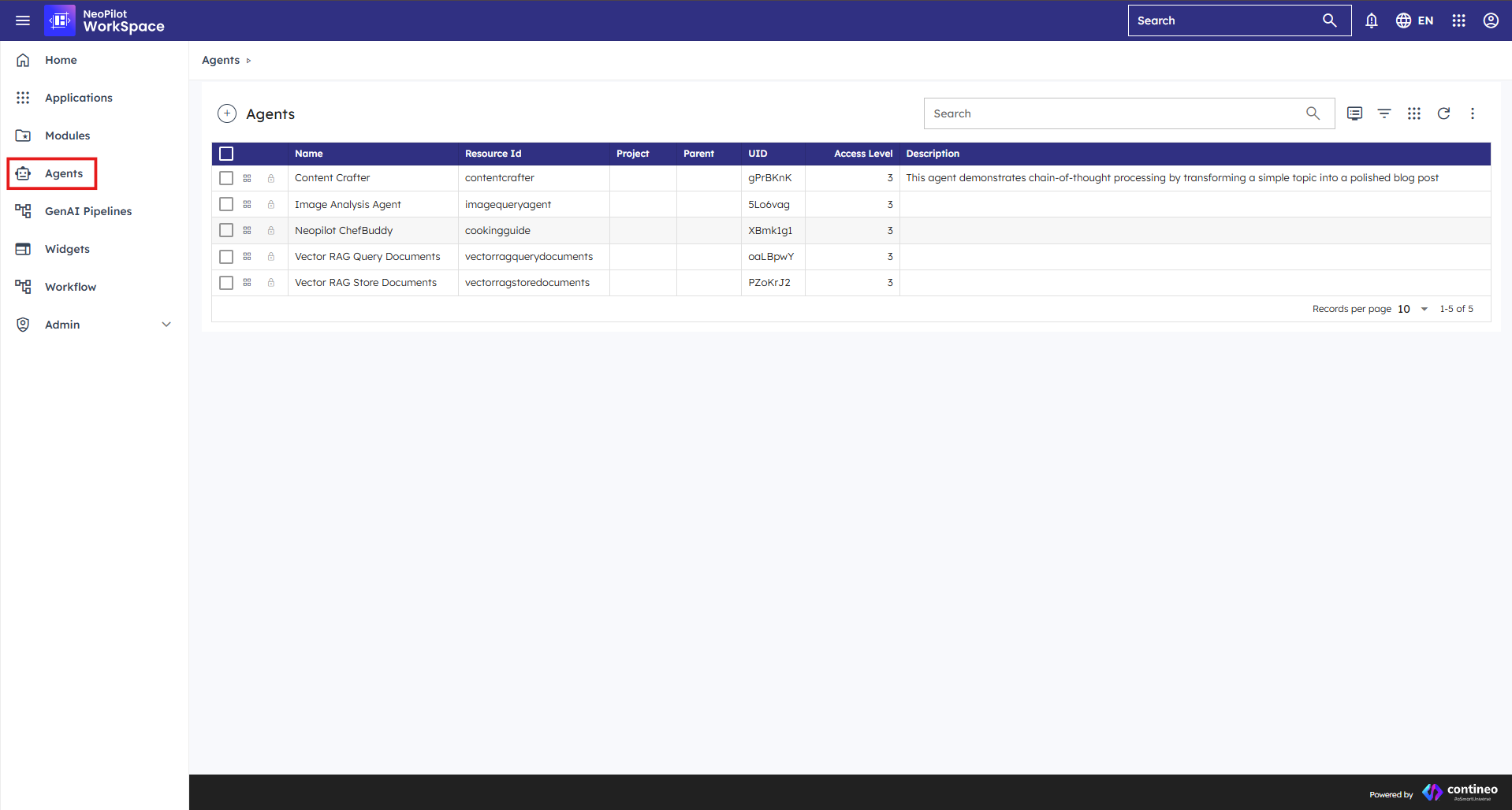Select the Agents icon in the sidebar
1512x810 pixels.
pyautogui.click(x=23, y=173)
